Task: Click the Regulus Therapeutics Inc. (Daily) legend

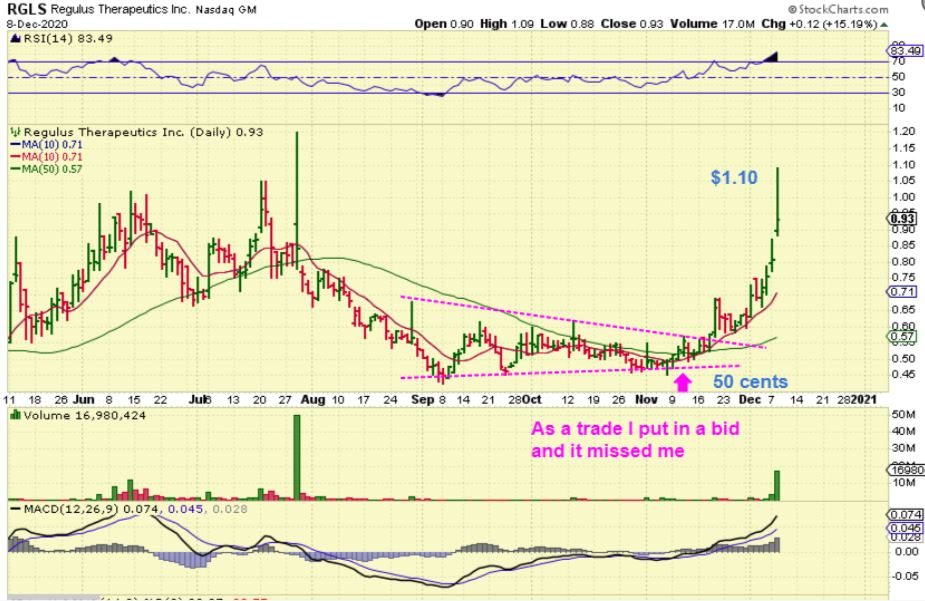Action: coord(143,132)
